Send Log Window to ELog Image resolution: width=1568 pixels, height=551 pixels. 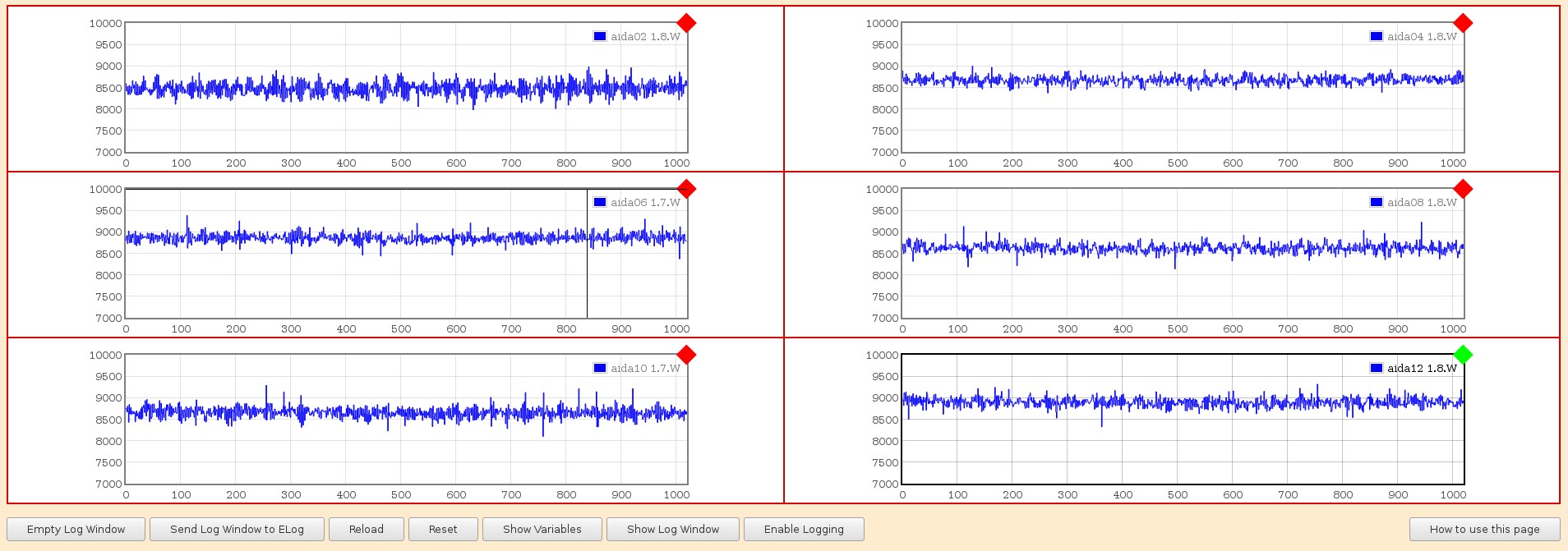point(237,529)
